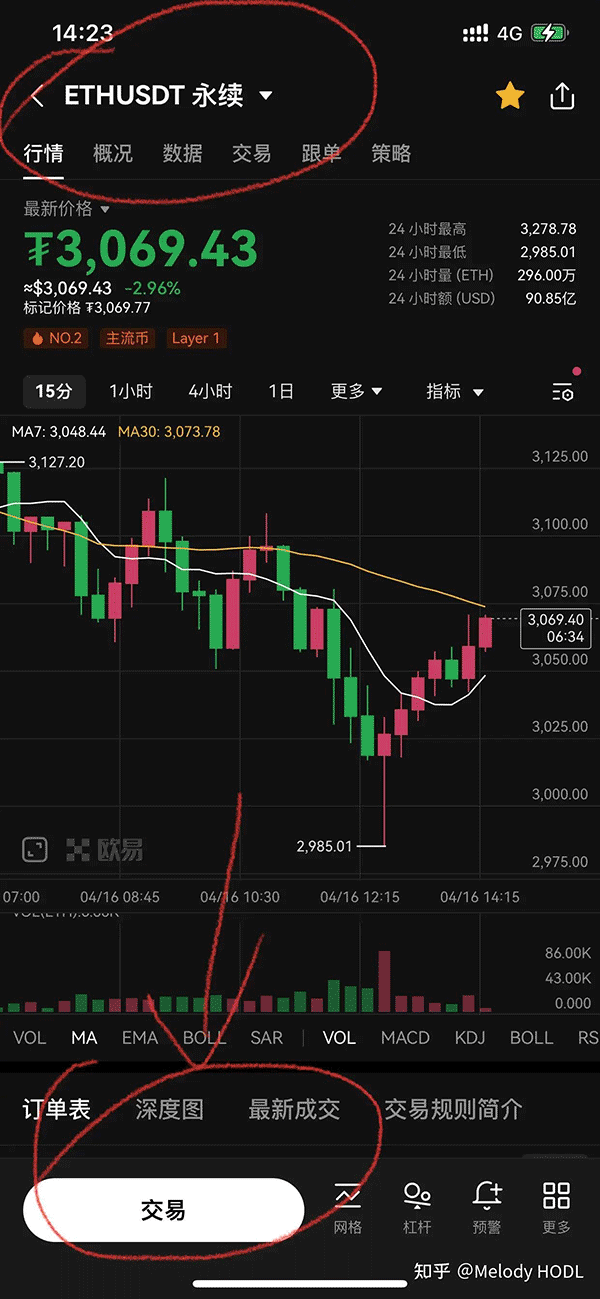Screen dimensions: 600x1299
Task: Tap the Layer 1 tag
Action: pos(196,338)
